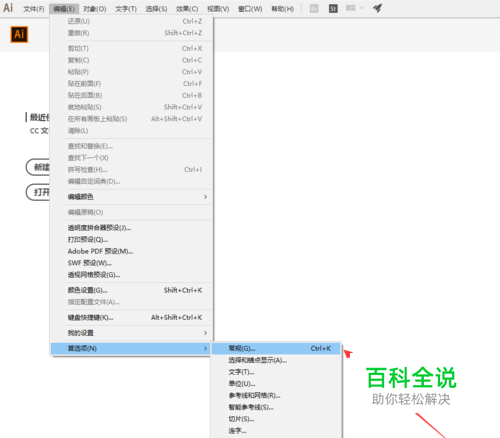This screenshot has height=438, width=500.
Task: Choose 贴在前面(F) entry
Action: (132, 84)
